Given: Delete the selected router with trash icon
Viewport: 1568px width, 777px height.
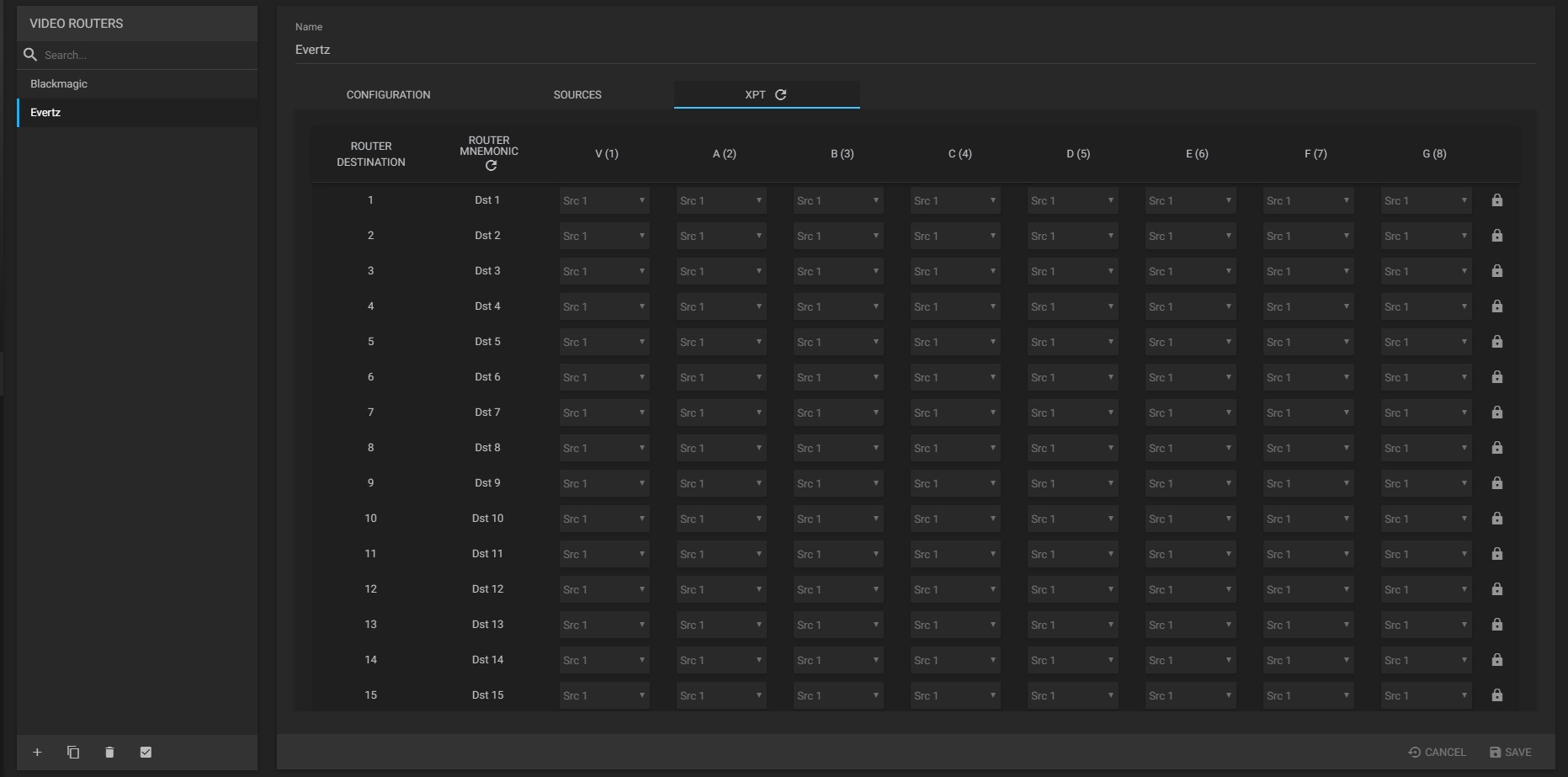Looking at the screenshot, I should pyautogui.click(x=109, y=752).
